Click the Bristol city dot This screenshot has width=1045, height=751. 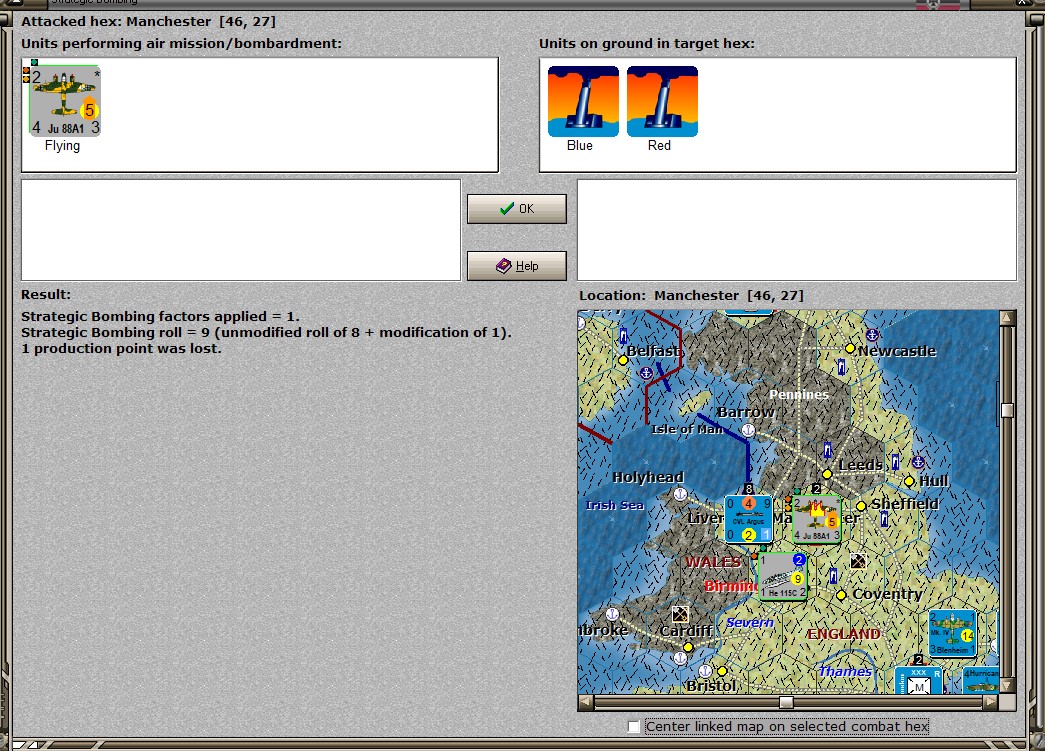click(x=722, y=671)
